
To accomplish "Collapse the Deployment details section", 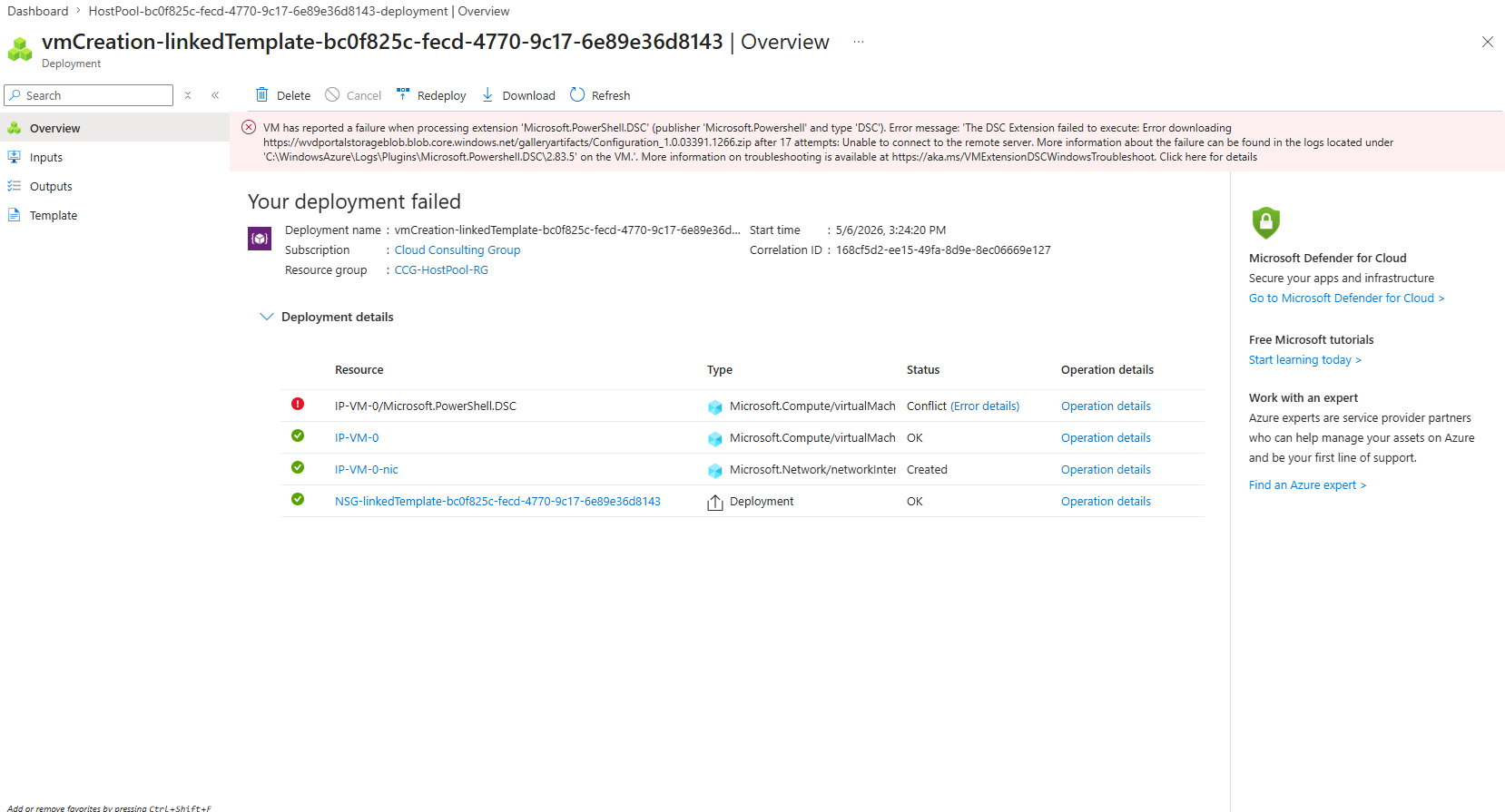I will coord(267,317).
